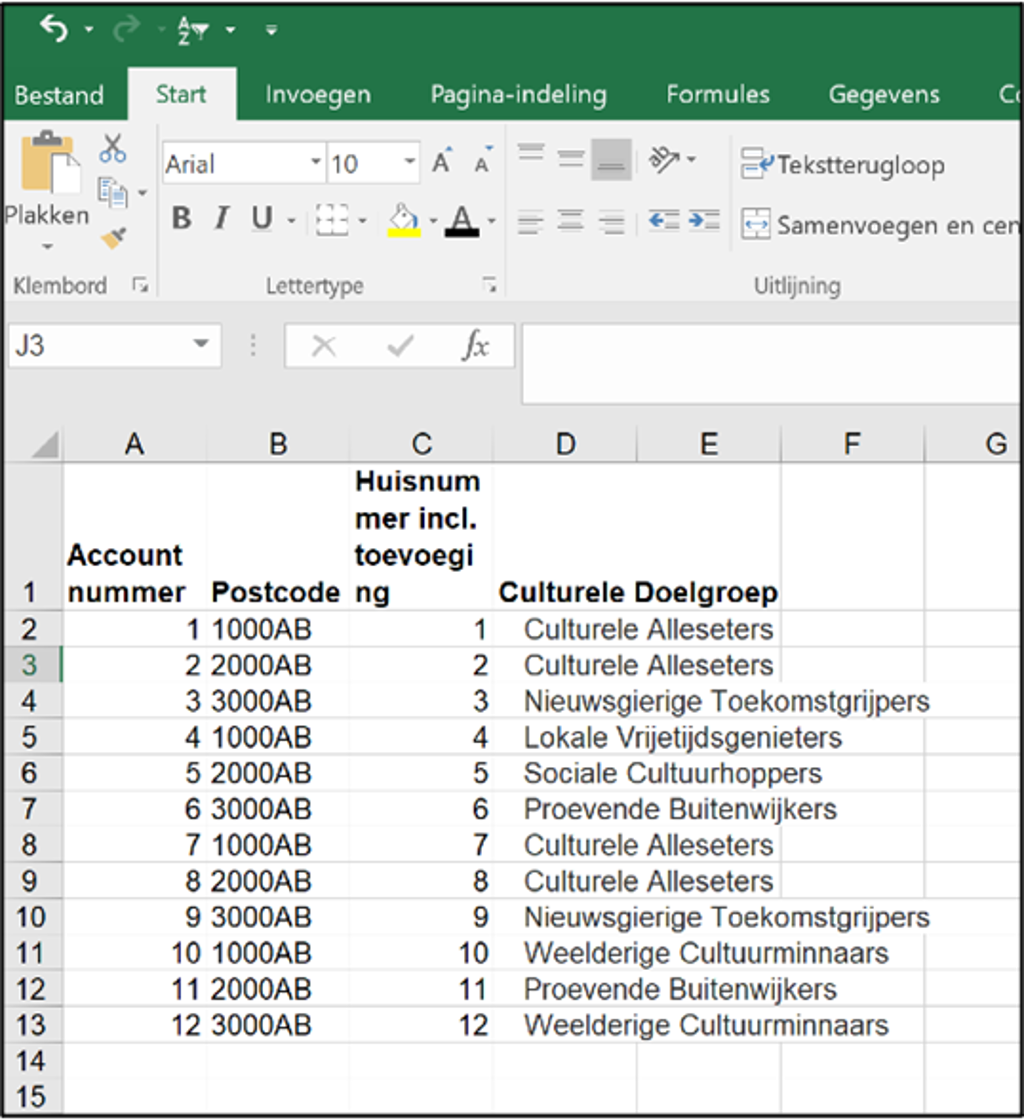1024x1119 pixels.
Task: Click the fx insert function icon
Action: 475,346
